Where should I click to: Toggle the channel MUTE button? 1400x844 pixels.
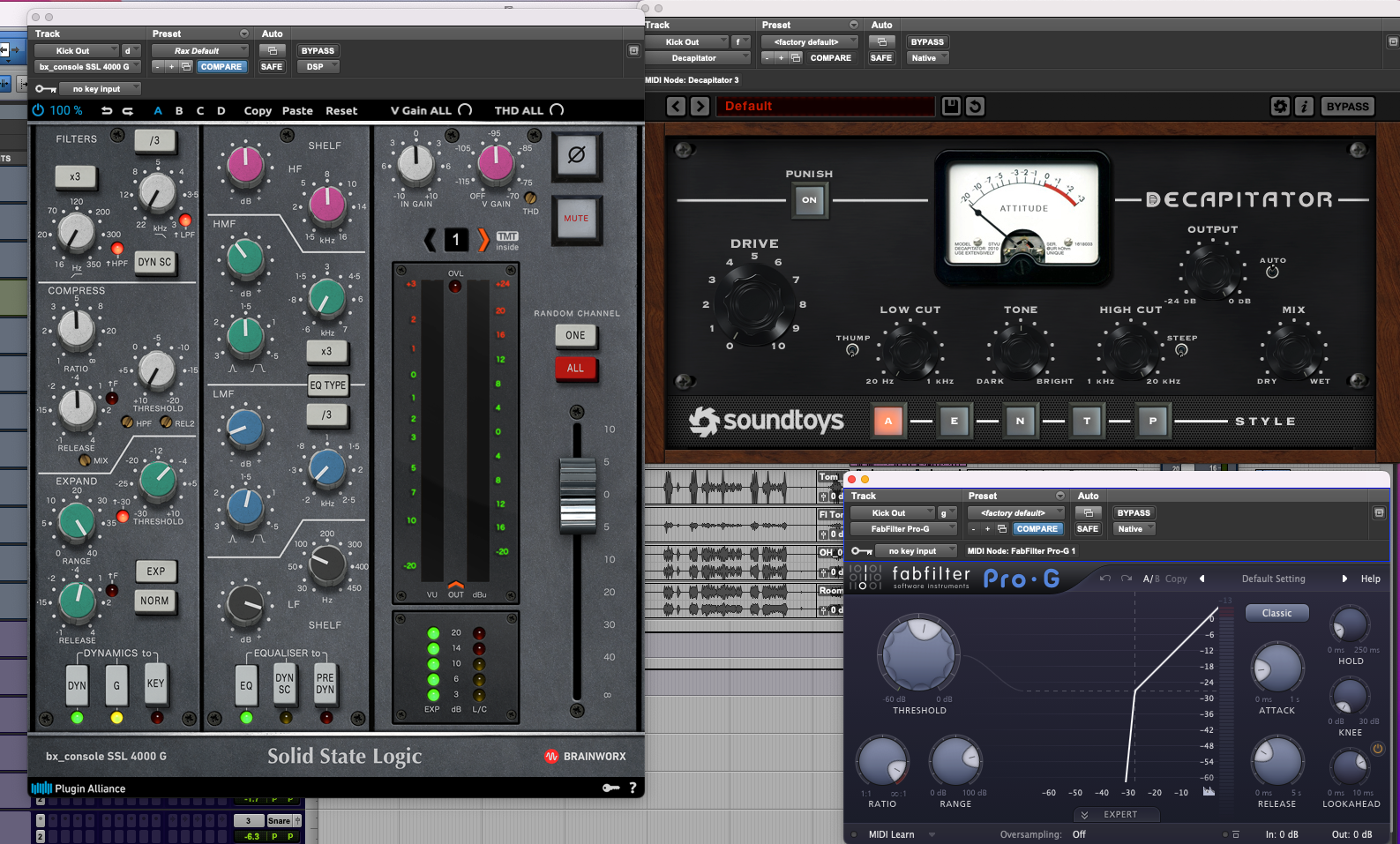[x=576, y=219]
